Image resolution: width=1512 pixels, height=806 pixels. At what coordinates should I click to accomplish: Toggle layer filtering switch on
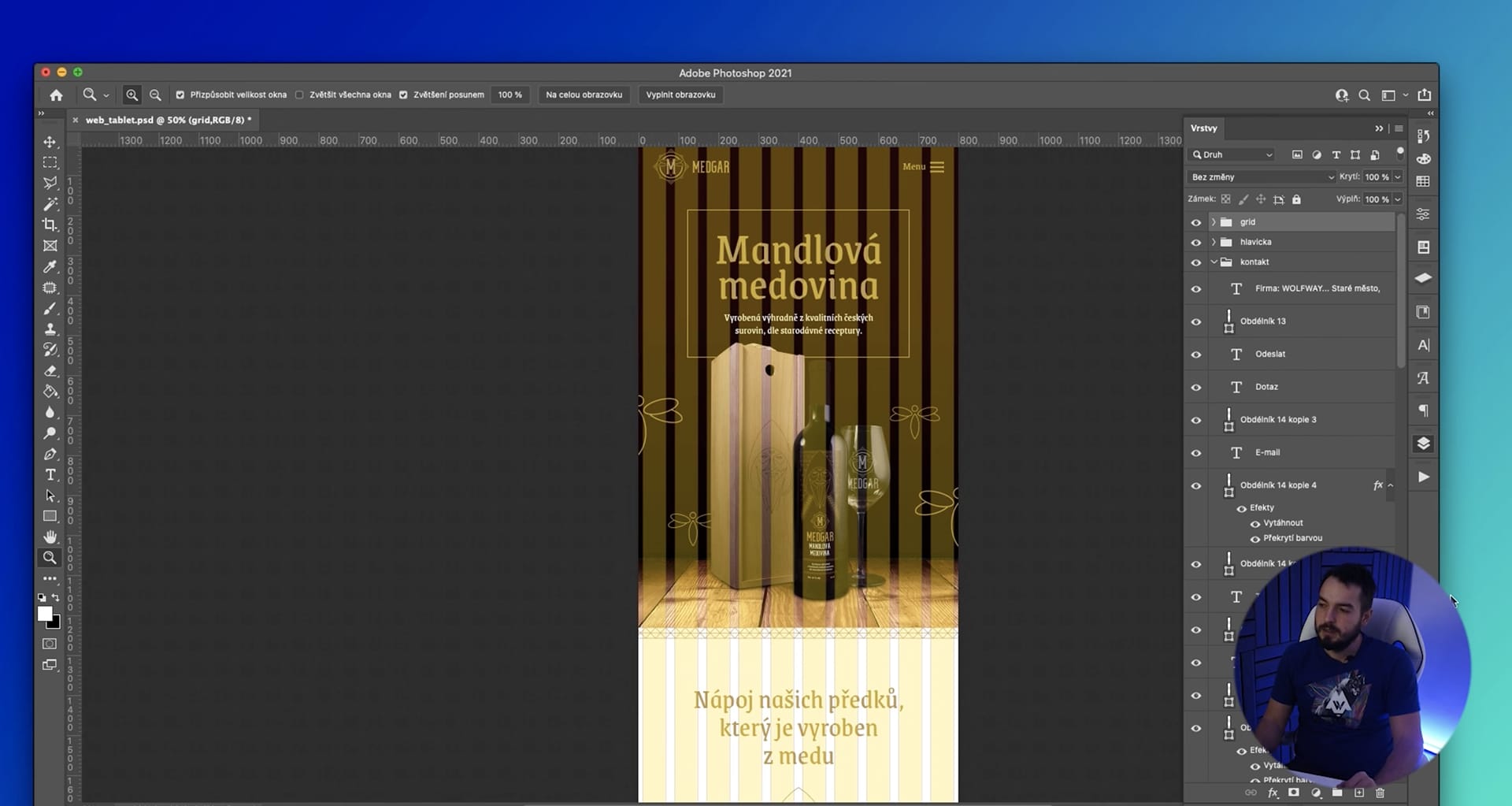pyautogui.click(x=1400, y=152)
